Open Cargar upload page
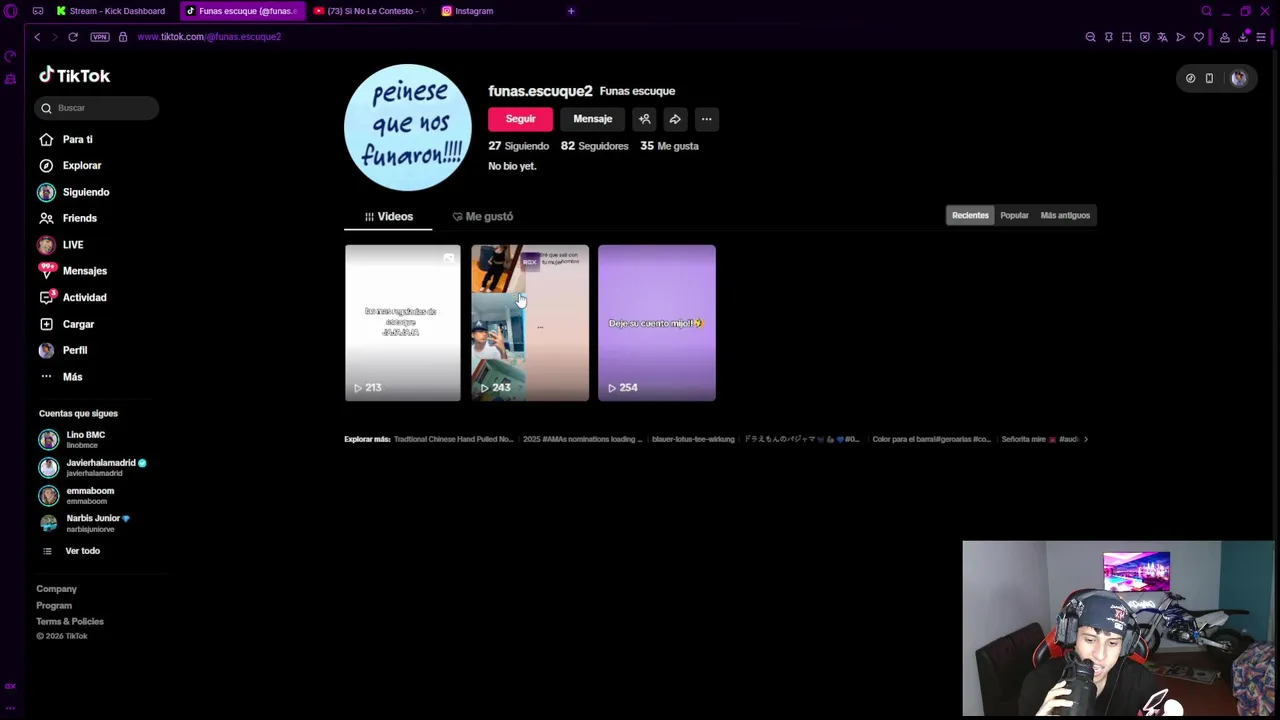 [x=66, y=324]
